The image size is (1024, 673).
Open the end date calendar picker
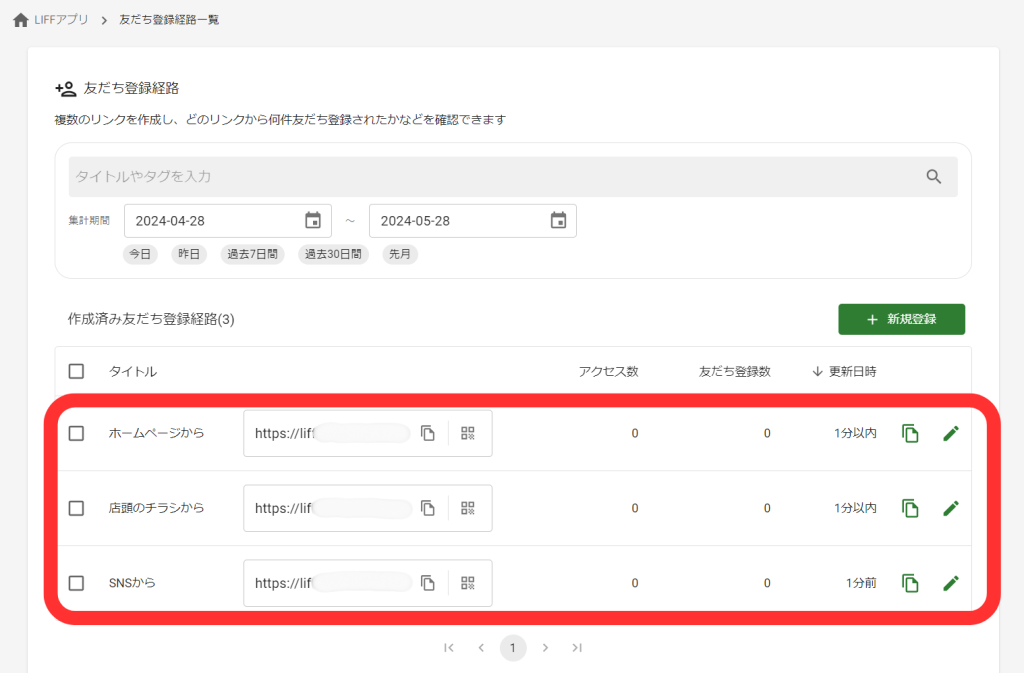point(558,220)
